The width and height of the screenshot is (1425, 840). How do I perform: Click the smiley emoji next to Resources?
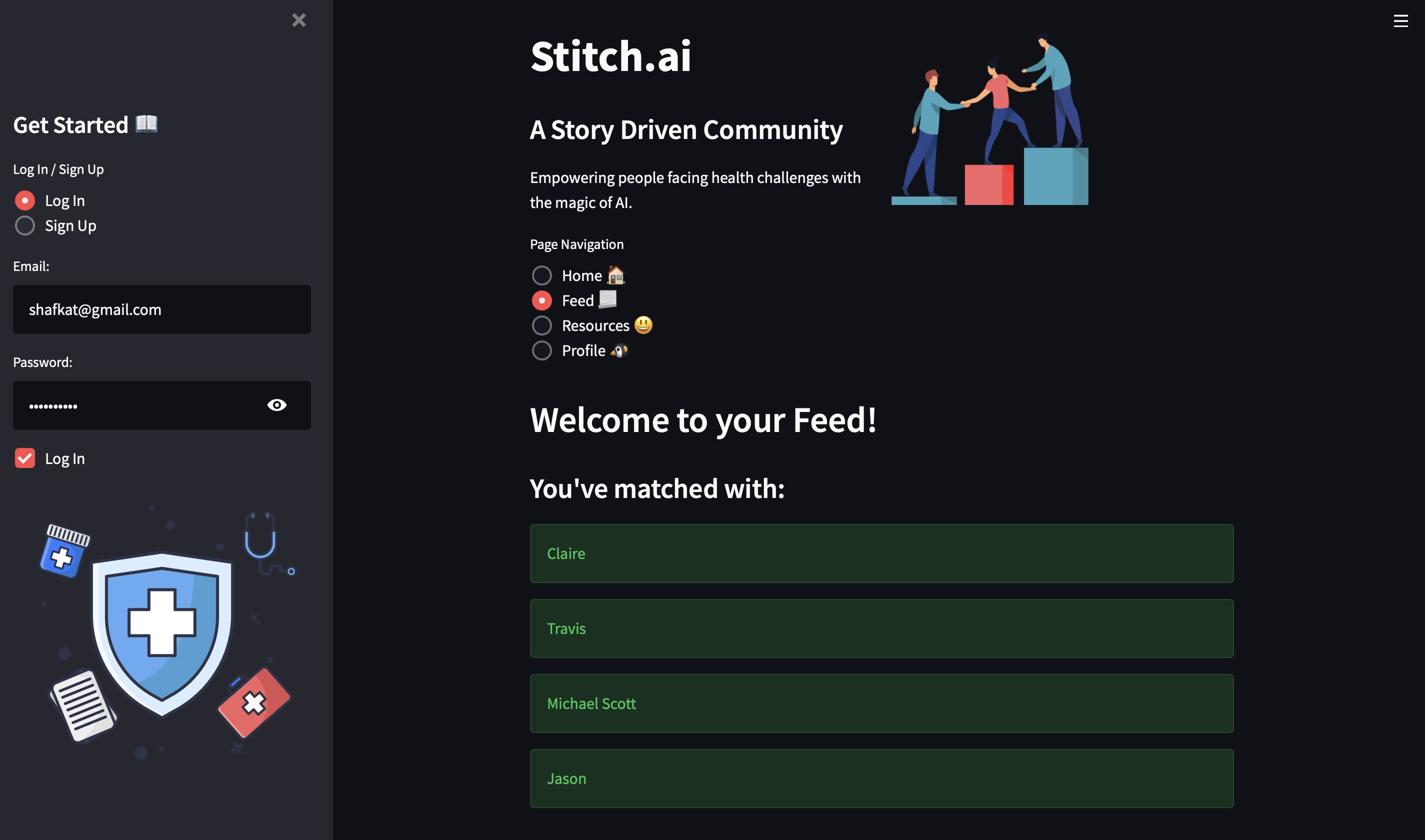pyautogui.click(x=643, y=325)
